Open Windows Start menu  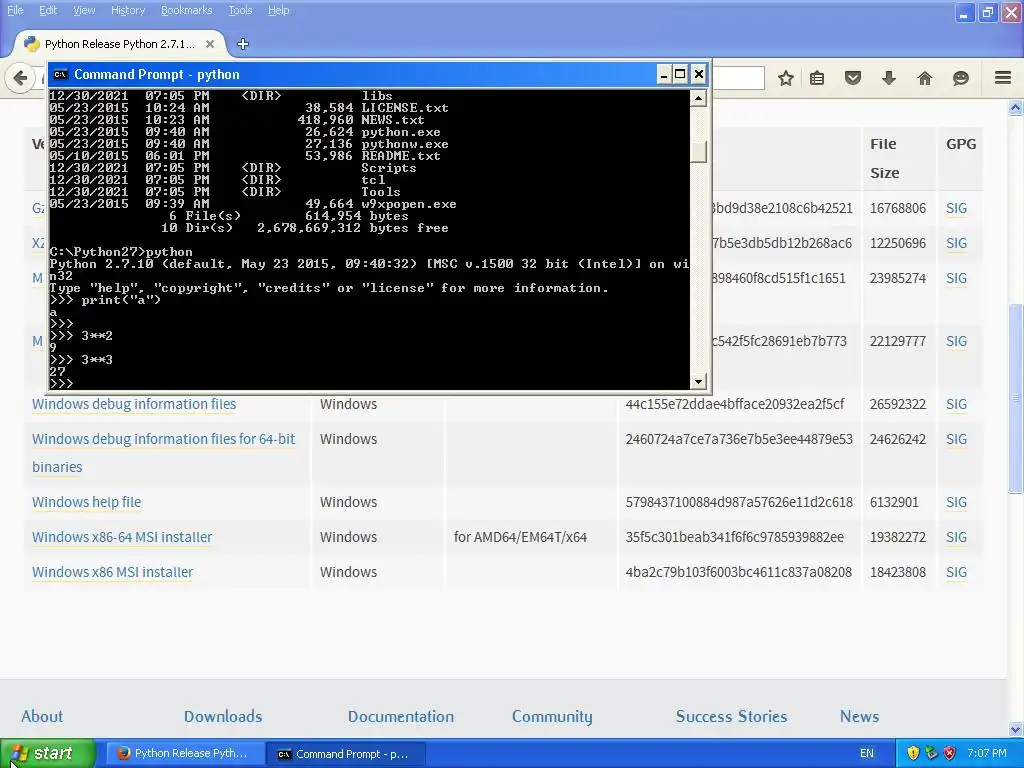pos(47,753)
